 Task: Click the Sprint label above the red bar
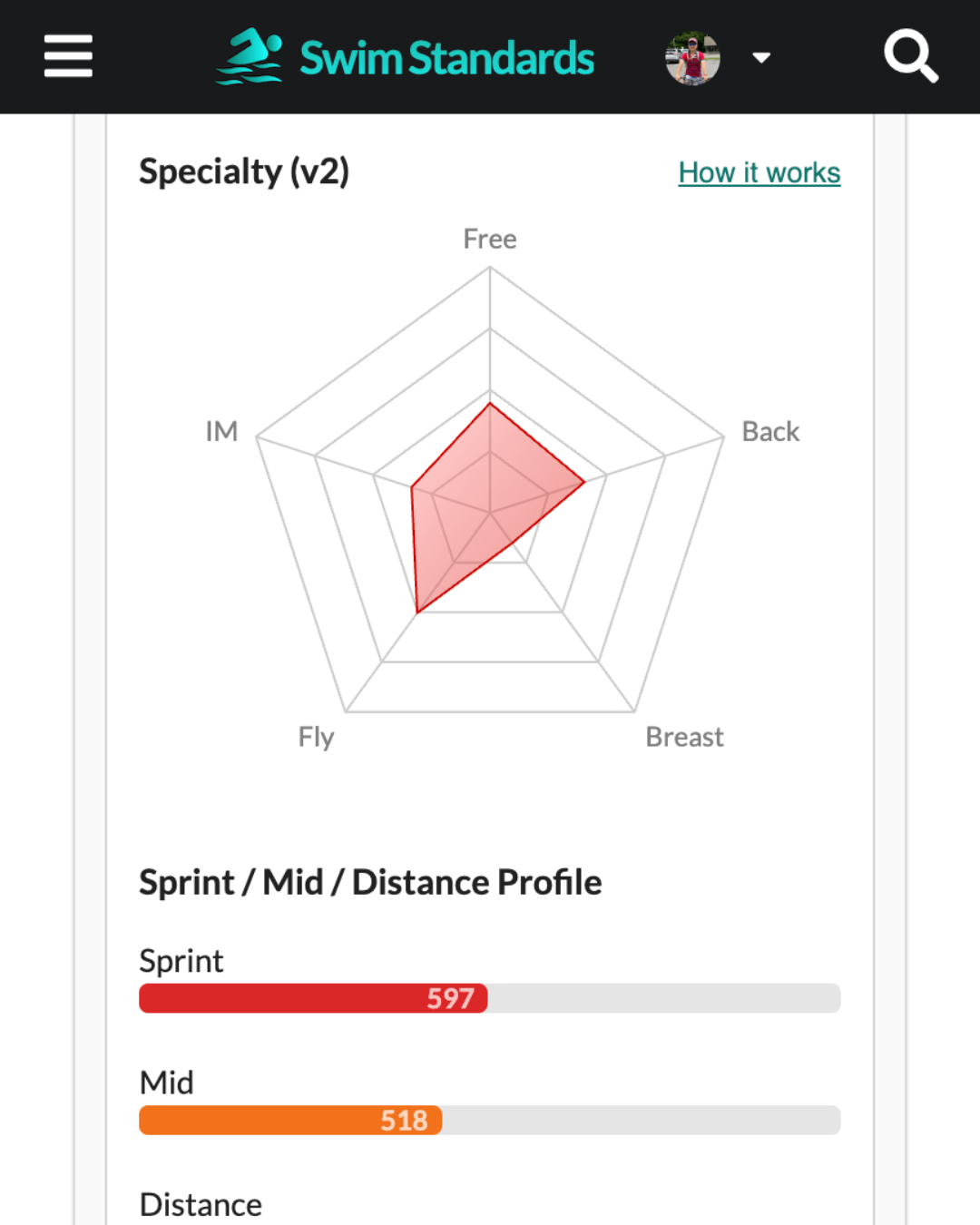click(181, 961)
